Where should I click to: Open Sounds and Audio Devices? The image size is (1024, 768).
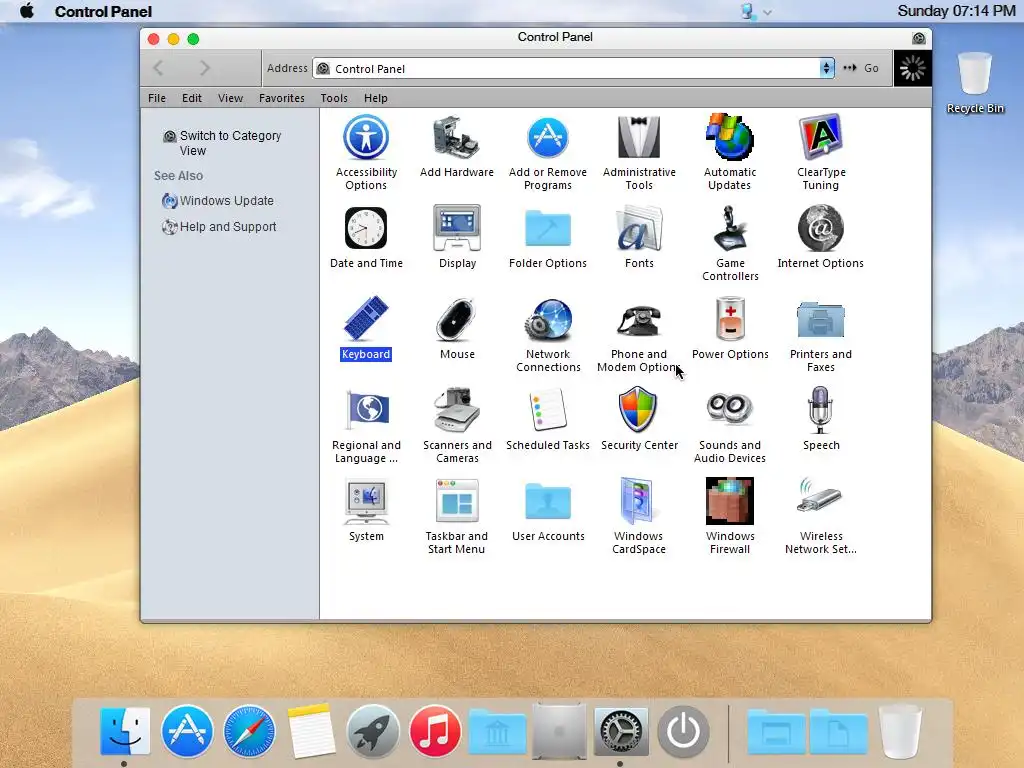coord(729,410)
